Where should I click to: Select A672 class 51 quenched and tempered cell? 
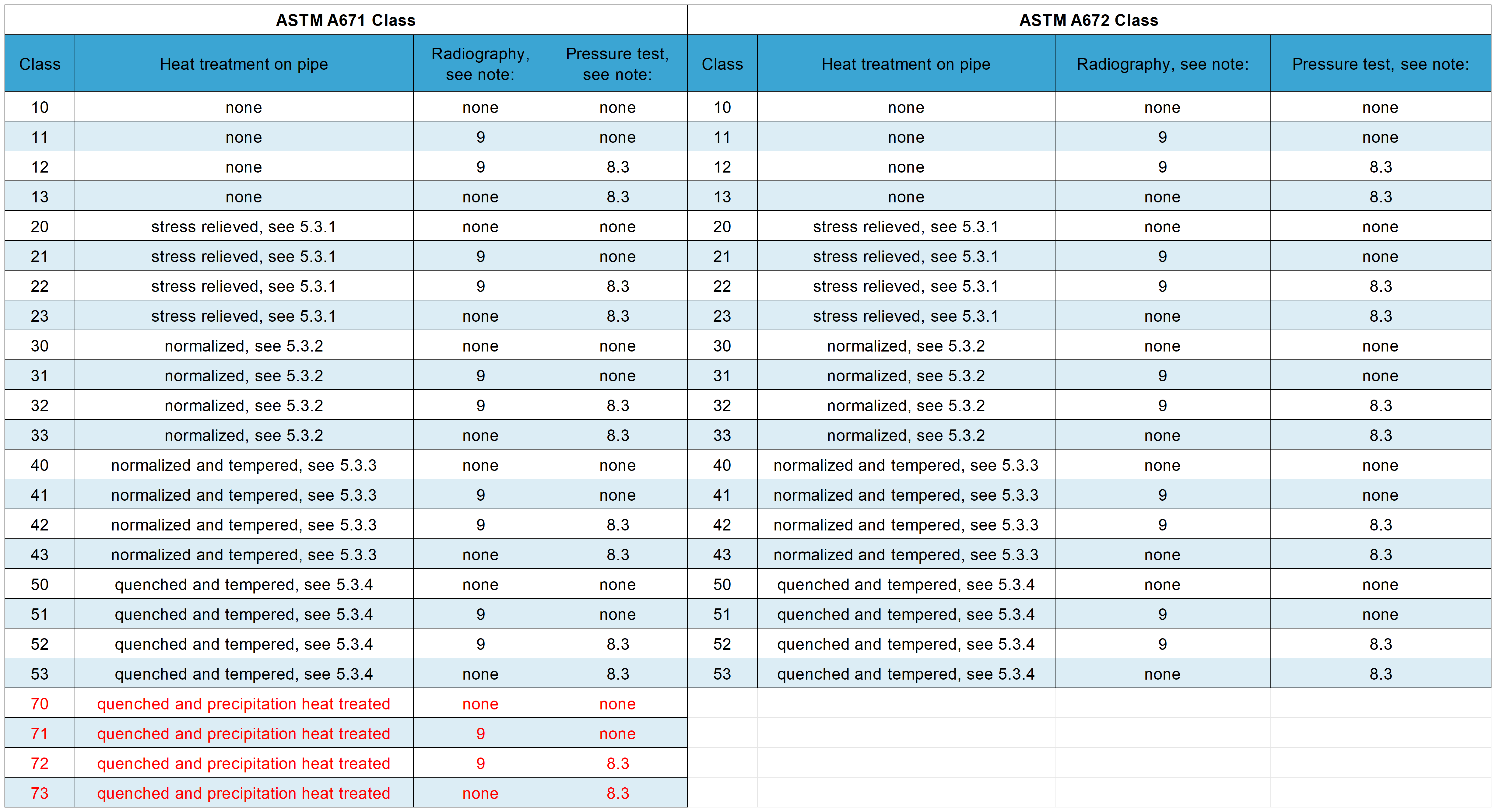pos(906,614)
